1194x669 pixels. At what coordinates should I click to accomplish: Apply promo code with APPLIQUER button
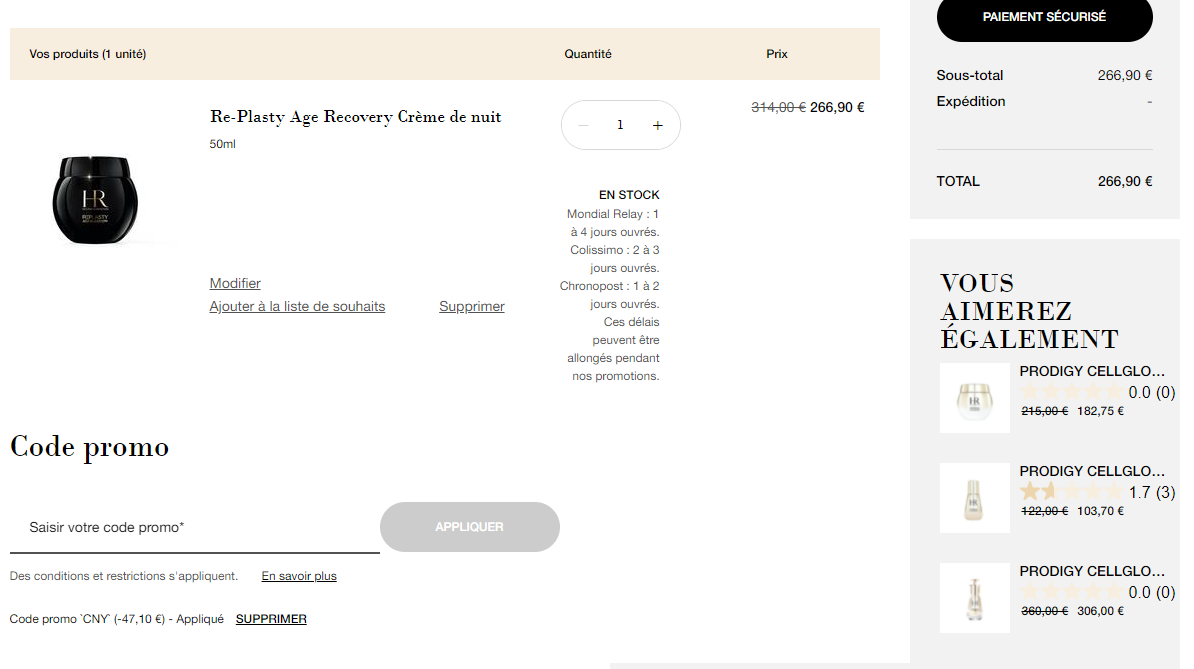coord(470,527)
